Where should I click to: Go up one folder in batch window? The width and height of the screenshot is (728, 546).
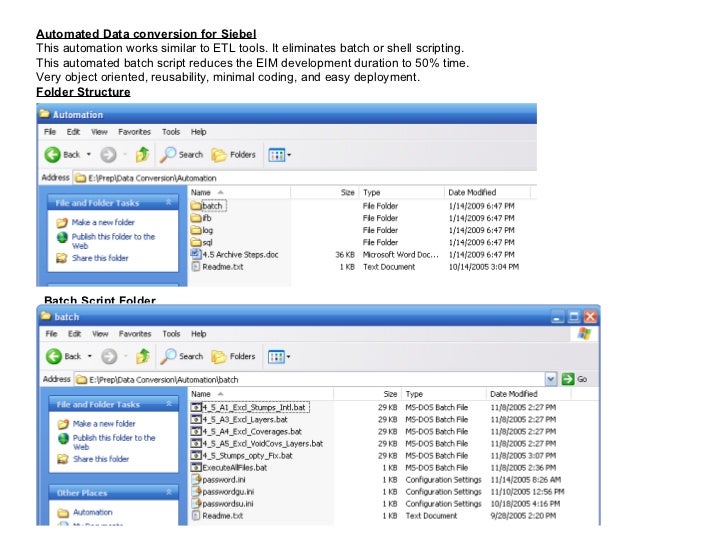pos(143,356)
